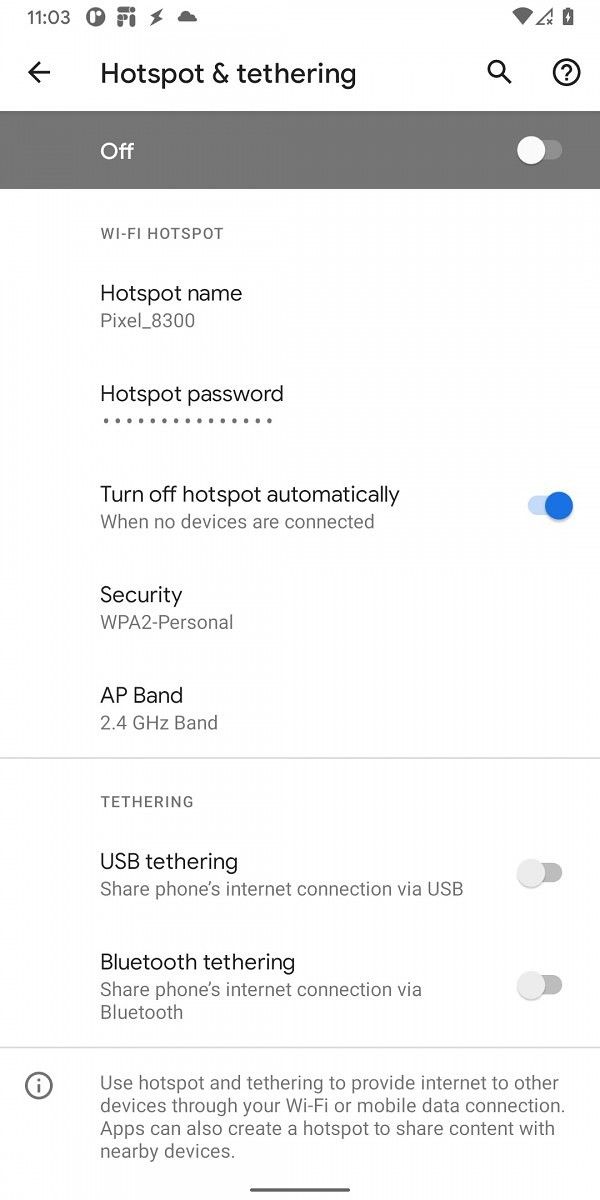Viewport: 600px width, 1200px height.
Task: Turn on the Wi-Fi hotspot switch
Action: point(539,149)
